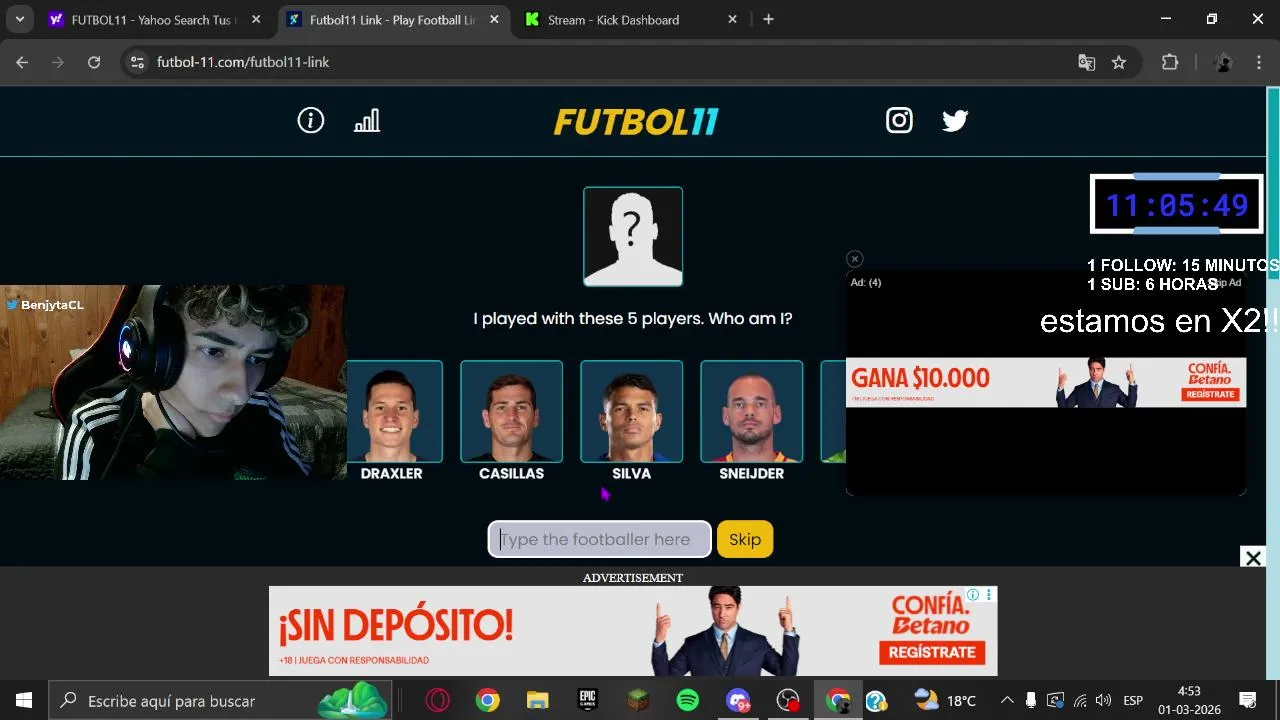Open the info icon in Futbol11 header
Screen dimensions: 1280x720
[x=311, y=121]
